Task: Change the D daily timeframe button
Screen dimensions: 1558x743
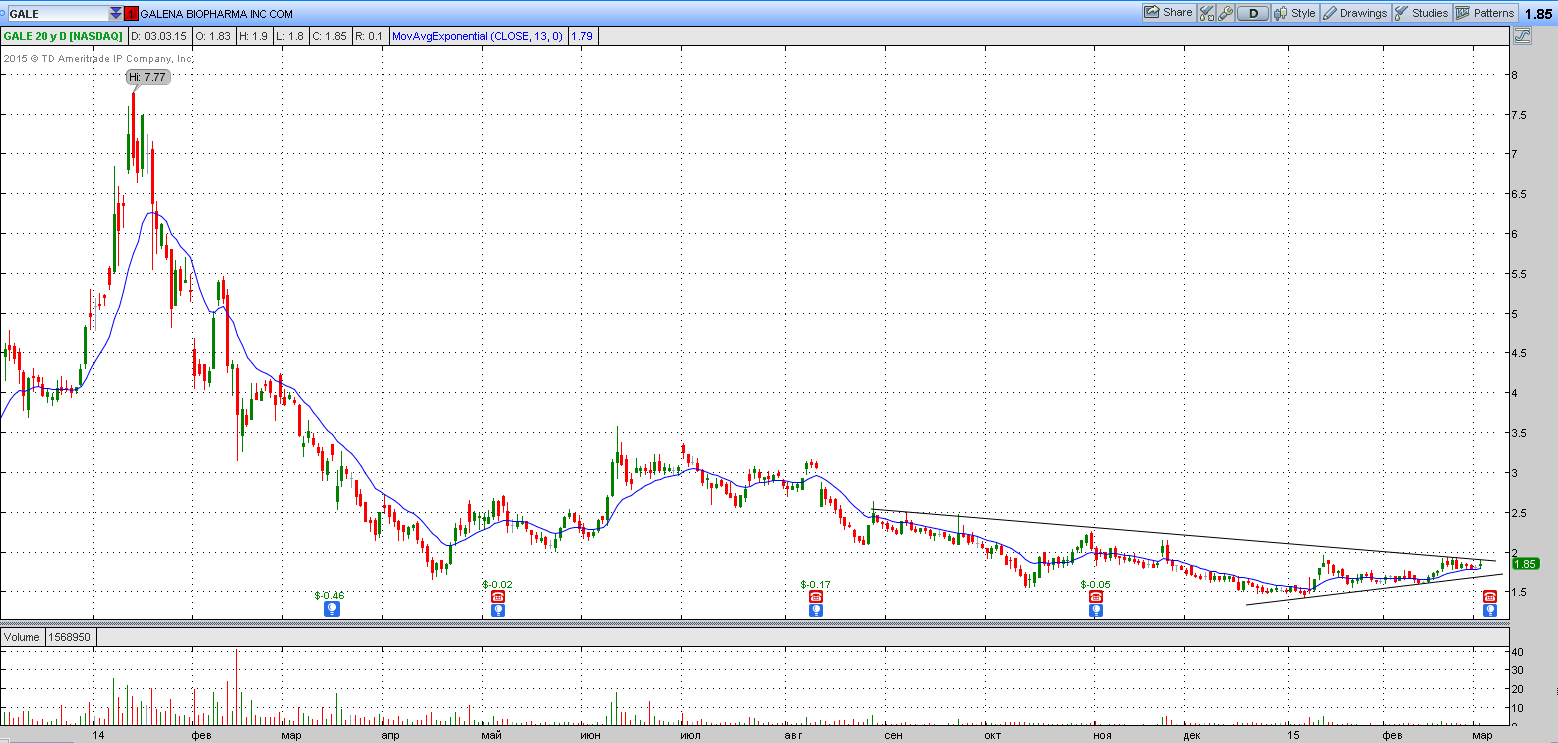Action: (1253, 13)
